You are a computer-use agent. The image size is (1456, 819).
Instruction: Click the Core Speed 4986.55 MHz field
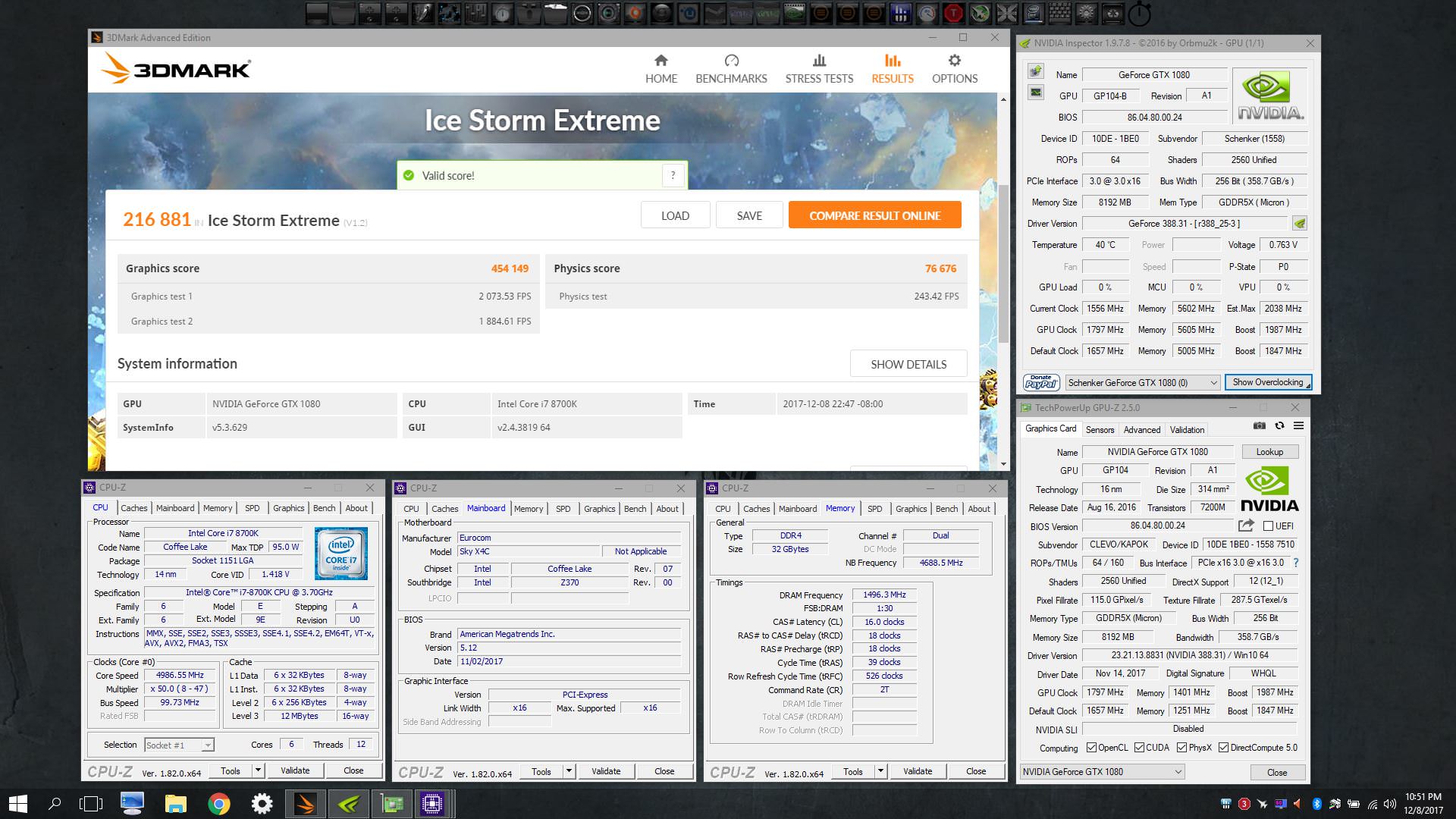[x=180, y=675]
